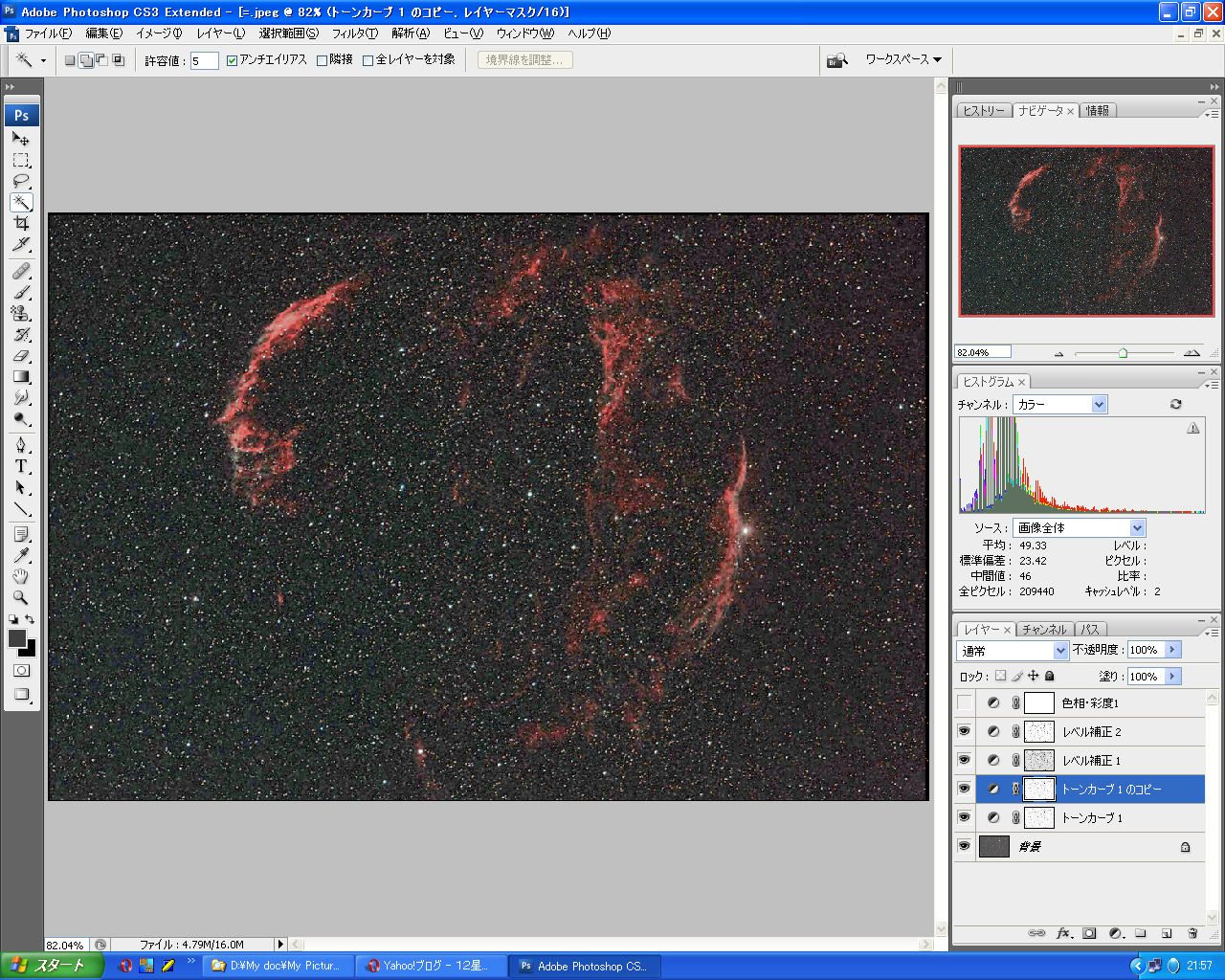Click the foreground color swatch
This screenshot has height=980, width=1225.
(16, 638)
